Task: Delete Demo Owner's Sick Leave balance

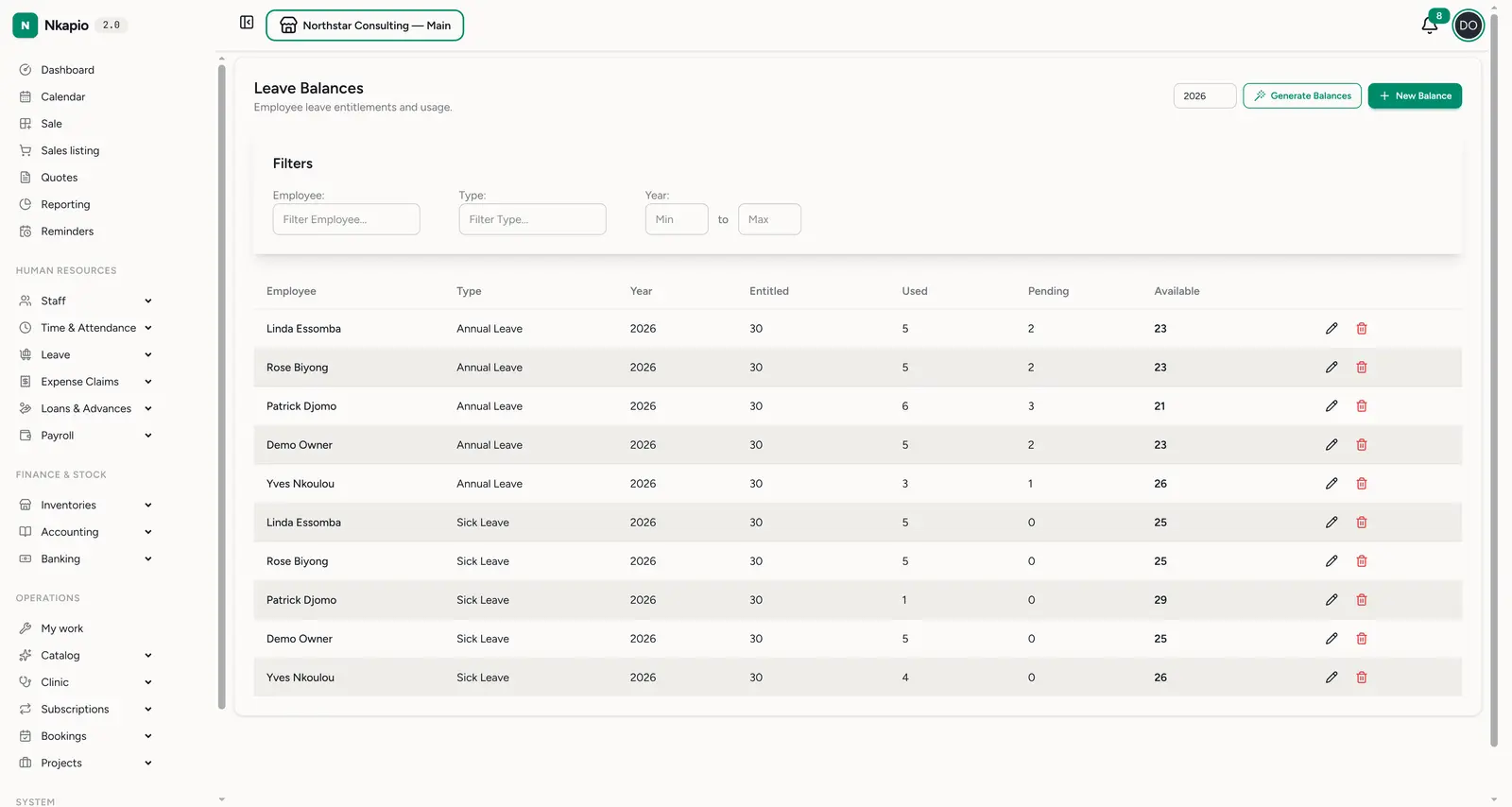Action: point(1362,639)
